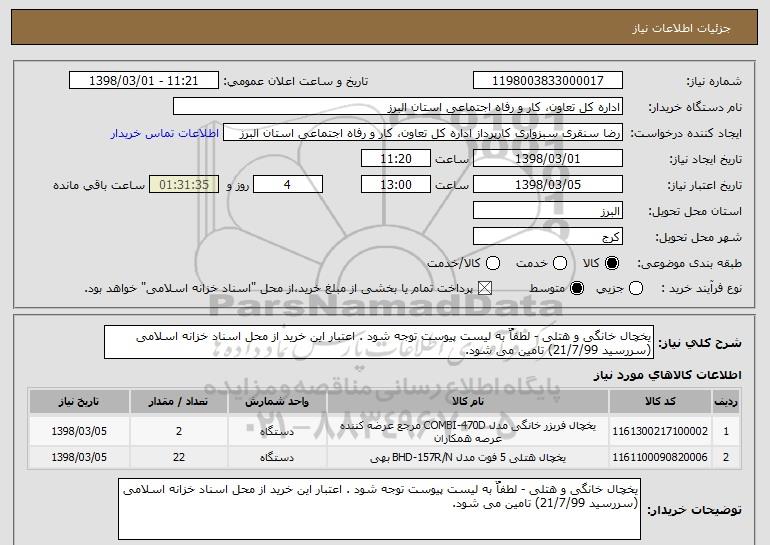This screenshot has height=545, width=770.
Task: Click the تاریخ نیاز column header
Action: click(79, 402)
